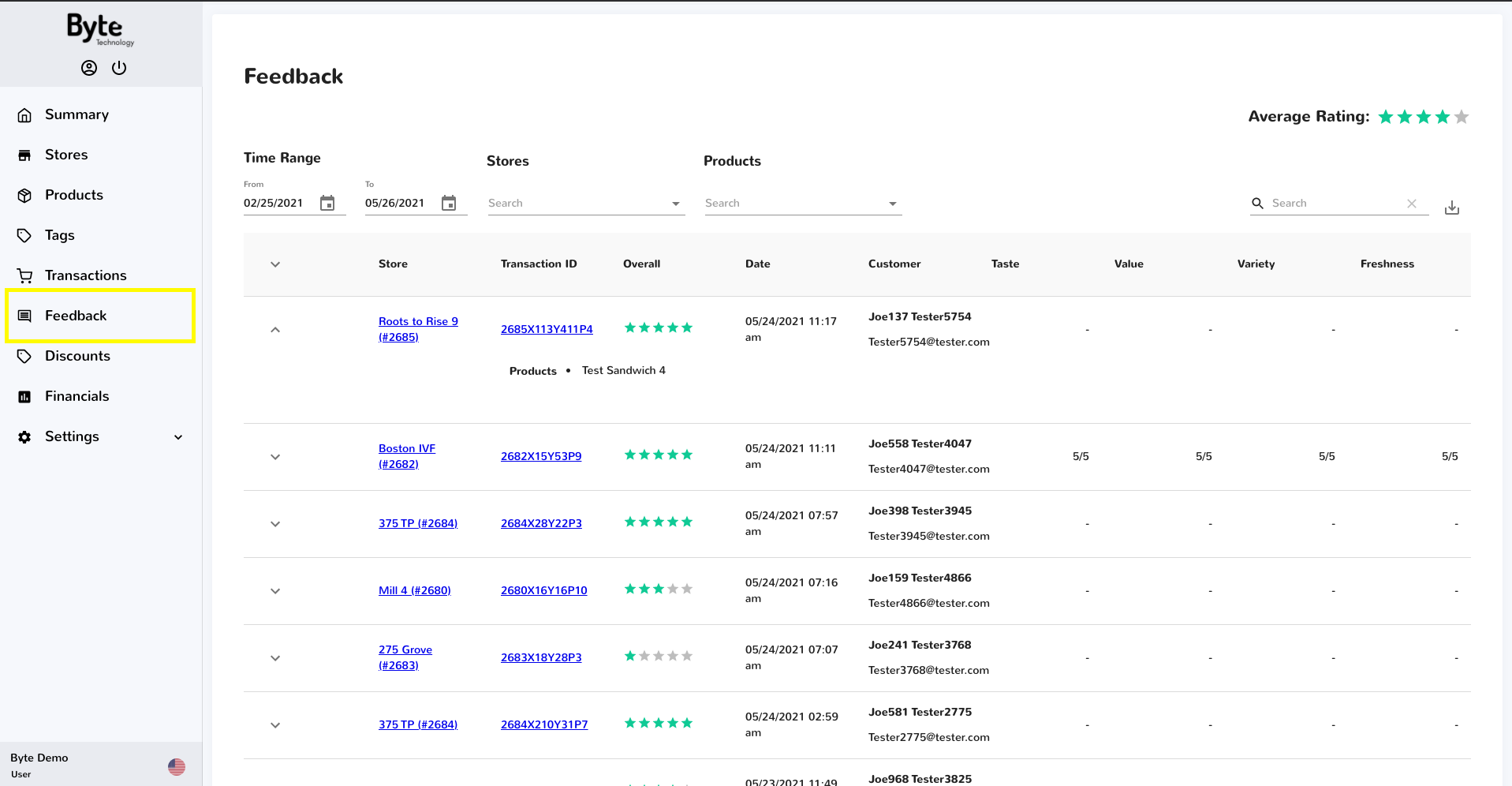This screenshot has height=786, width=1512.
Task: Click the Financials chart icon
Action: 24,397
